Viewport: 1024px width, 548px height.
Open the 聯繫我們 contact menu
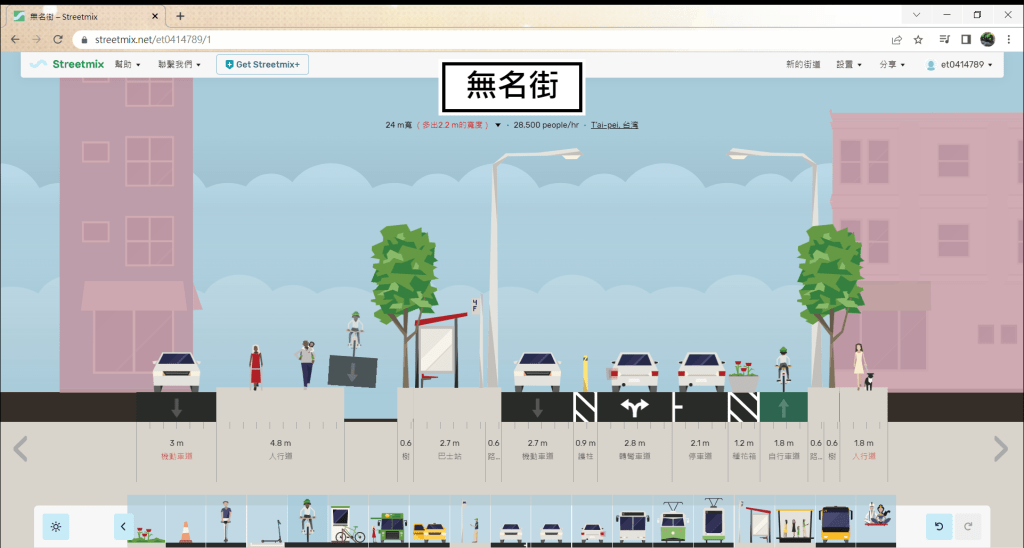tap(179, 65)
